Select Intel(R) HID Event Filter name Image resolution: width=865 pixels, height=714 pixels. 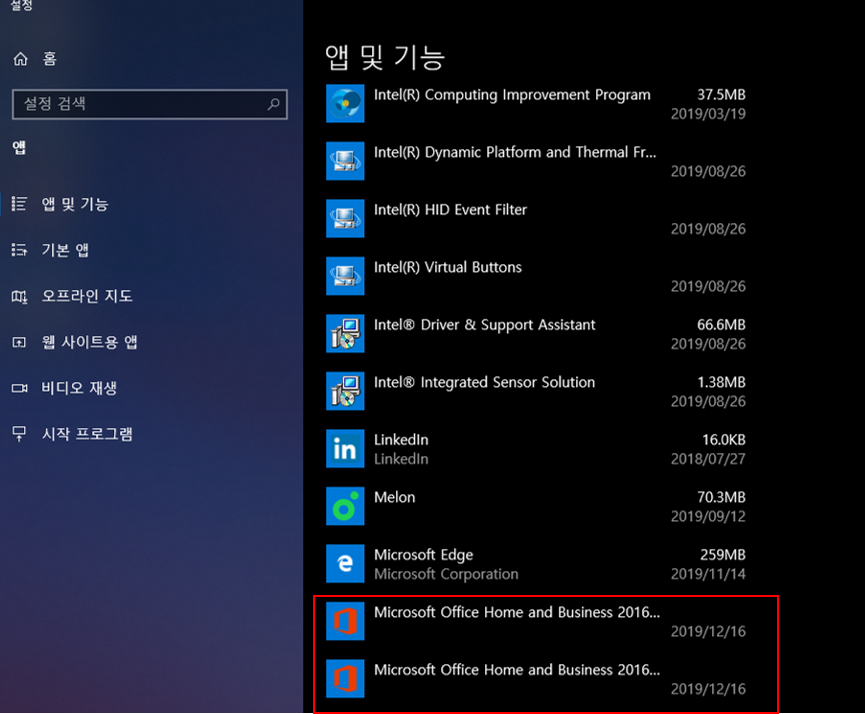tap(450, 210)
